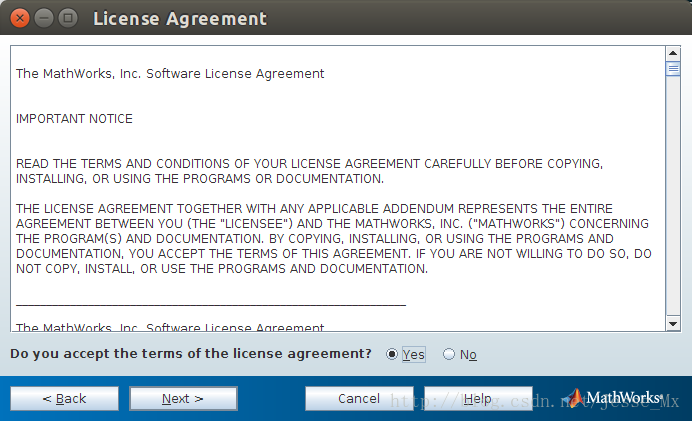Image resolution: width=692 pixels, height=421 pixels.
Task: Click the license text scrollbar thumb
Action: 673,69
